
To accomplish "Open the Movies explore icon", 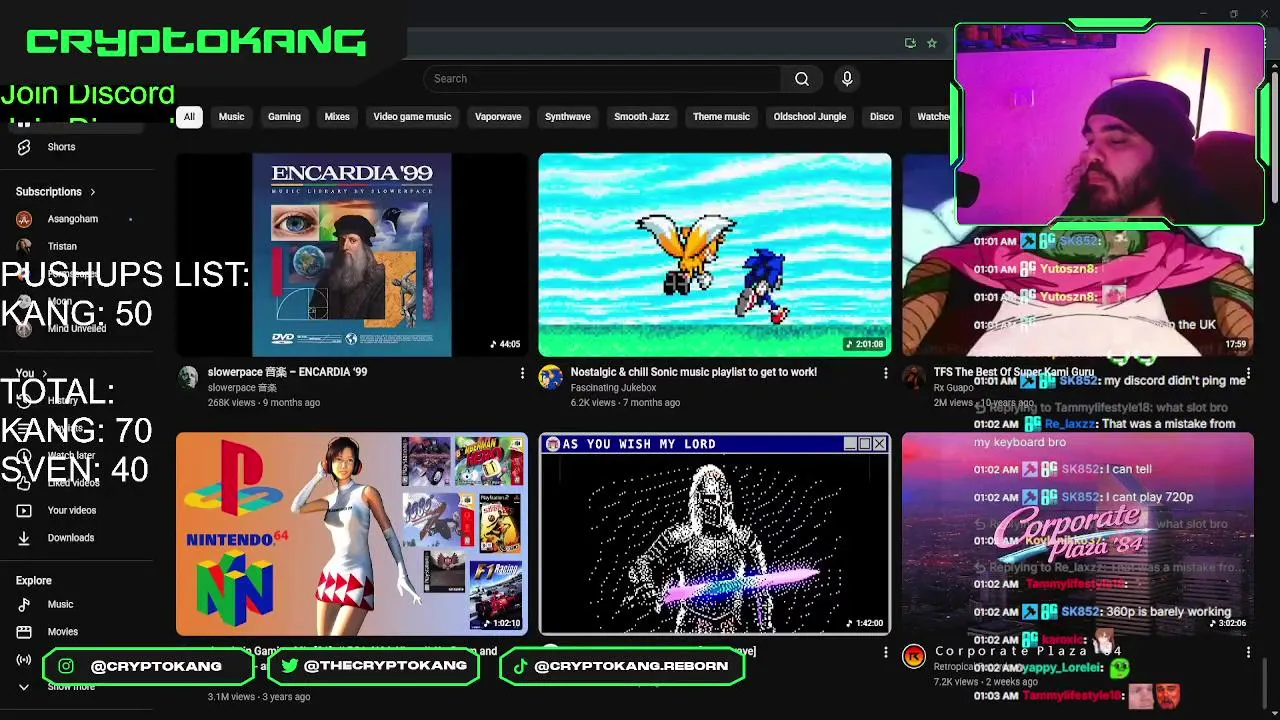I will point(24,632).
